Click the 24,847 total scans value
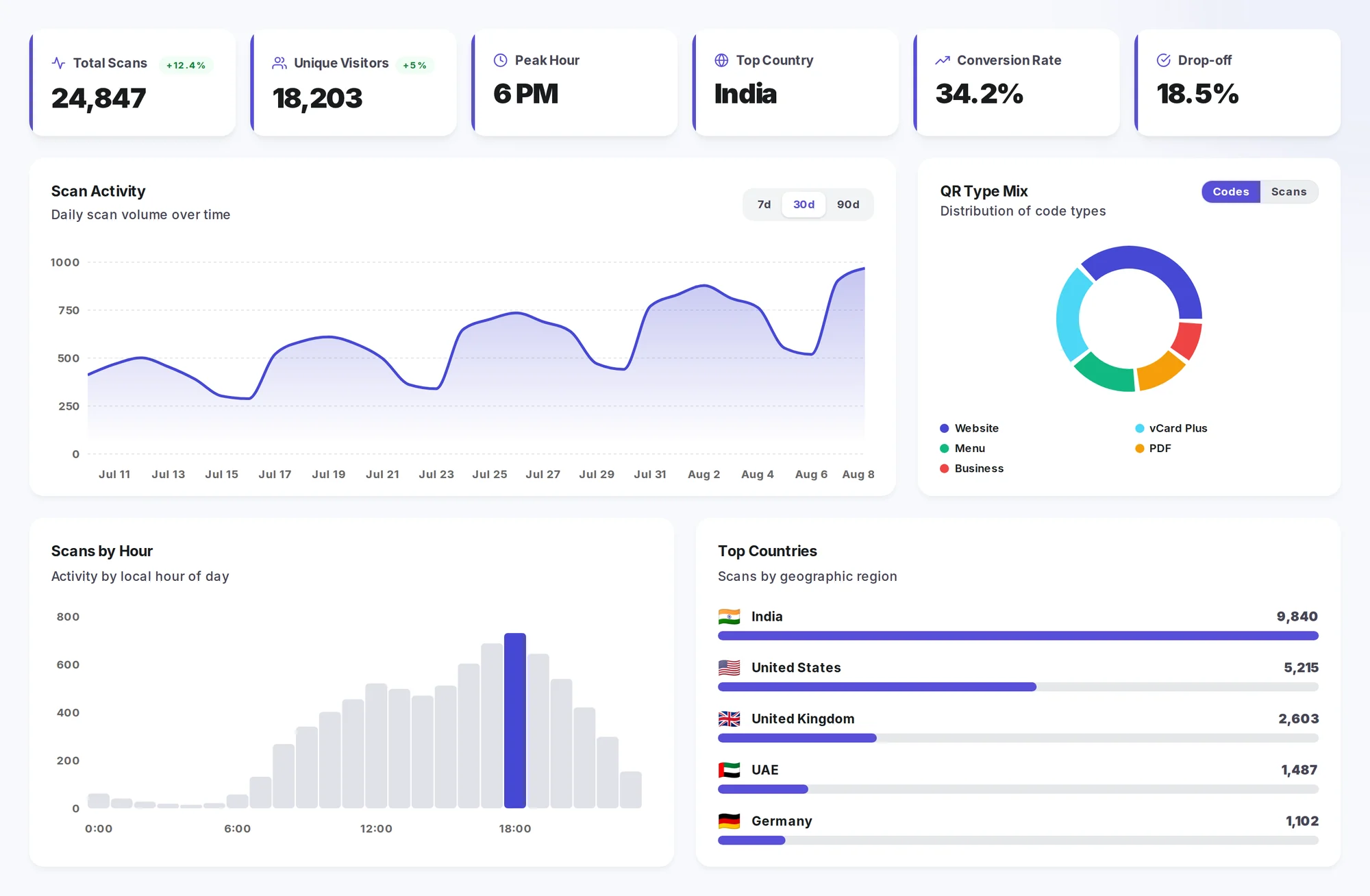The height and width of the screenshot is (896, 1370). (99, 99)
